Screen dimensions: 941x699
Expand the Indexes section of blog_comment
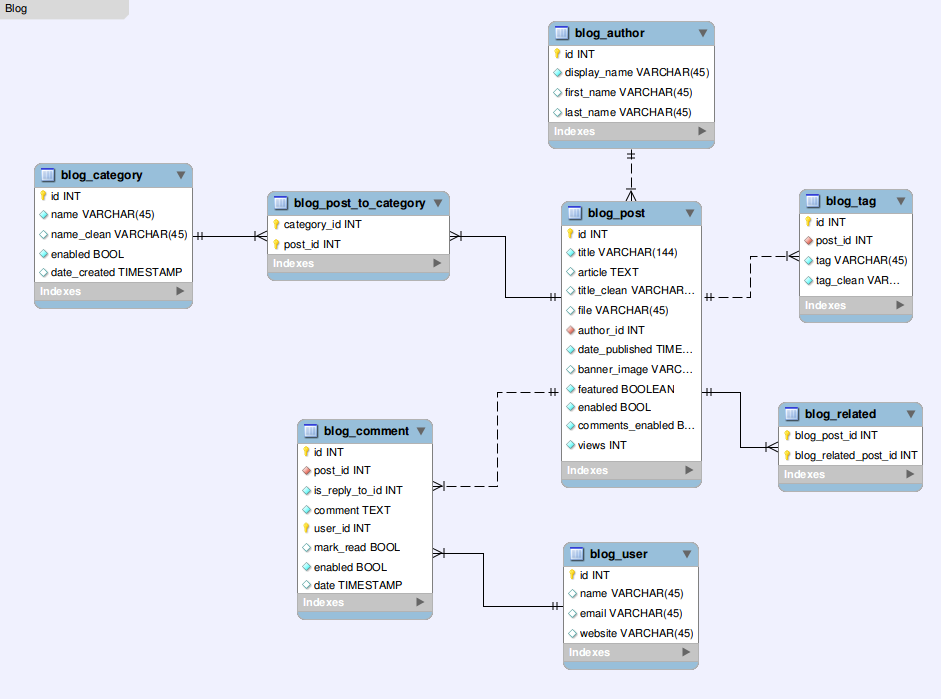pos(364,603)
